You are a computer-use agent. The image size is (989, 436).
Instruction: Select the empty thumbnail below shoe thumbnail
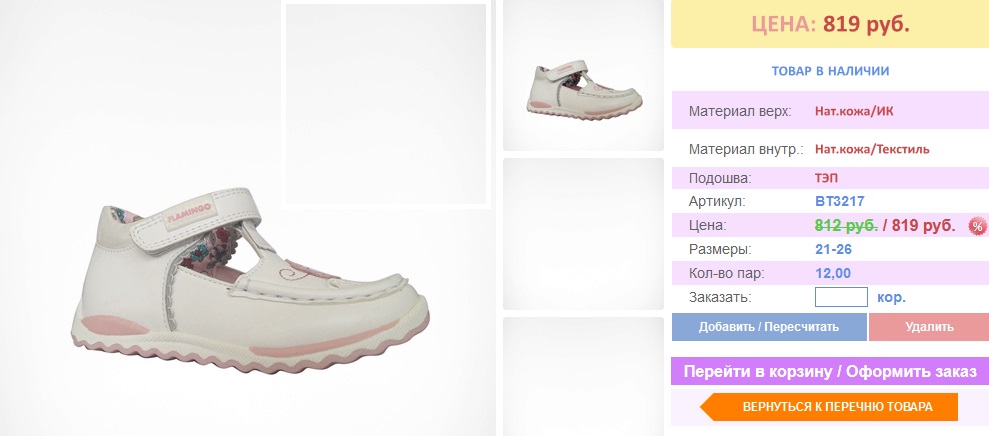583,234
